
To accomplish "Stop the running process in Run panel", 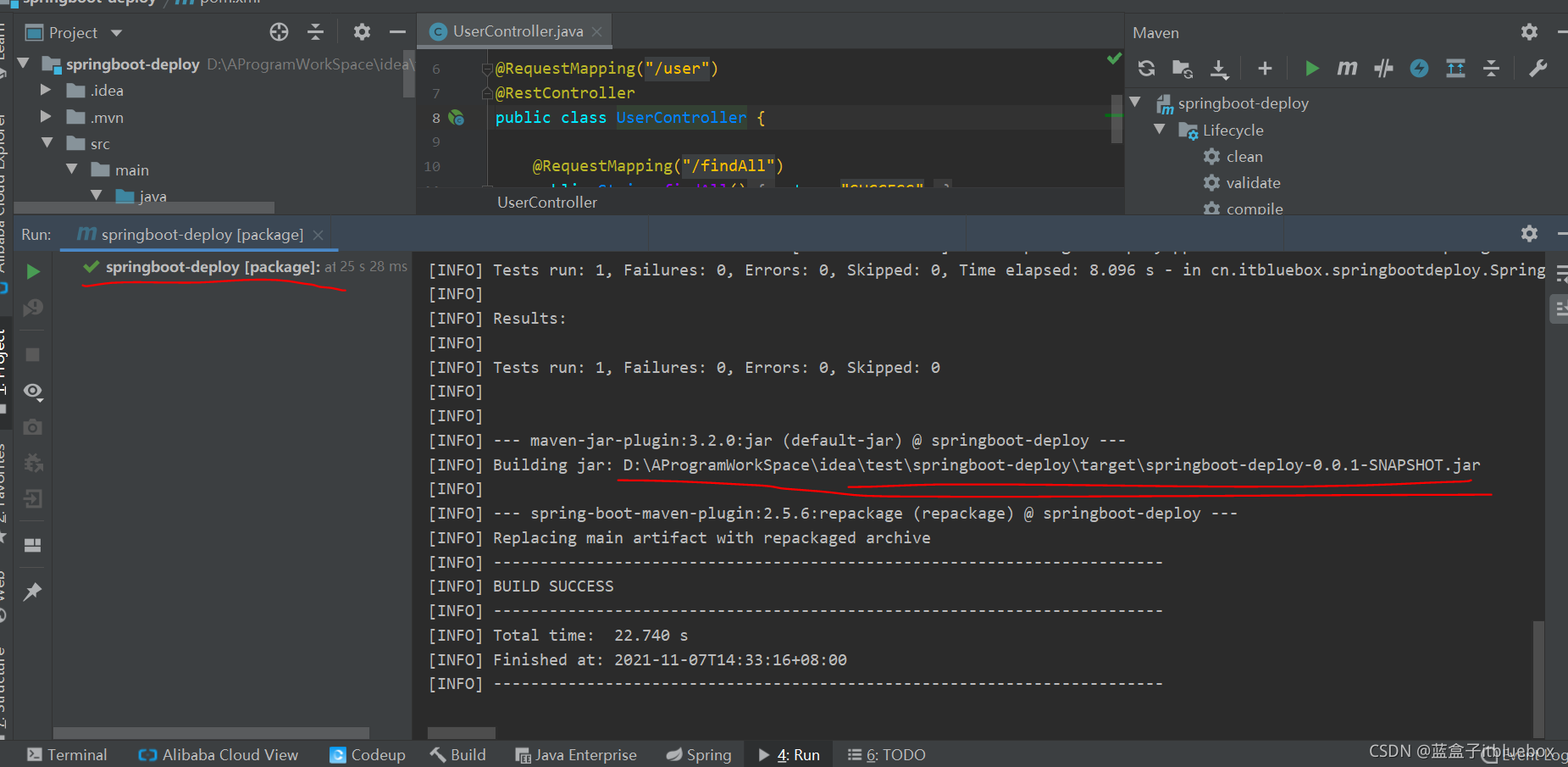I will tap(33, 355).
